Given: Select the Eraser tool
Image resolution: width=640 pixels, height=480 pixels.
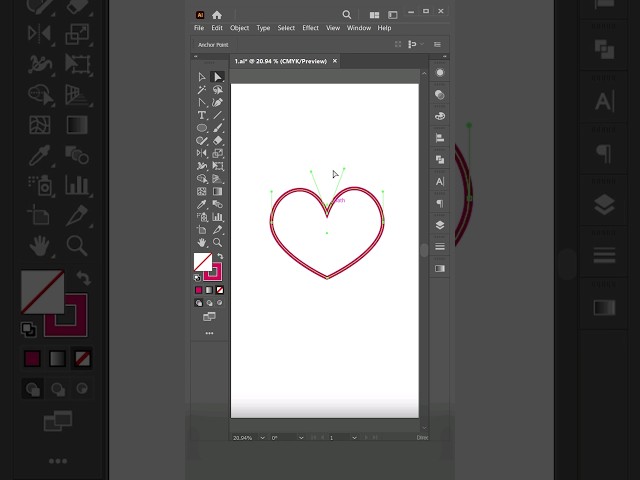Looking at the screenshot, I should point(218,140).
